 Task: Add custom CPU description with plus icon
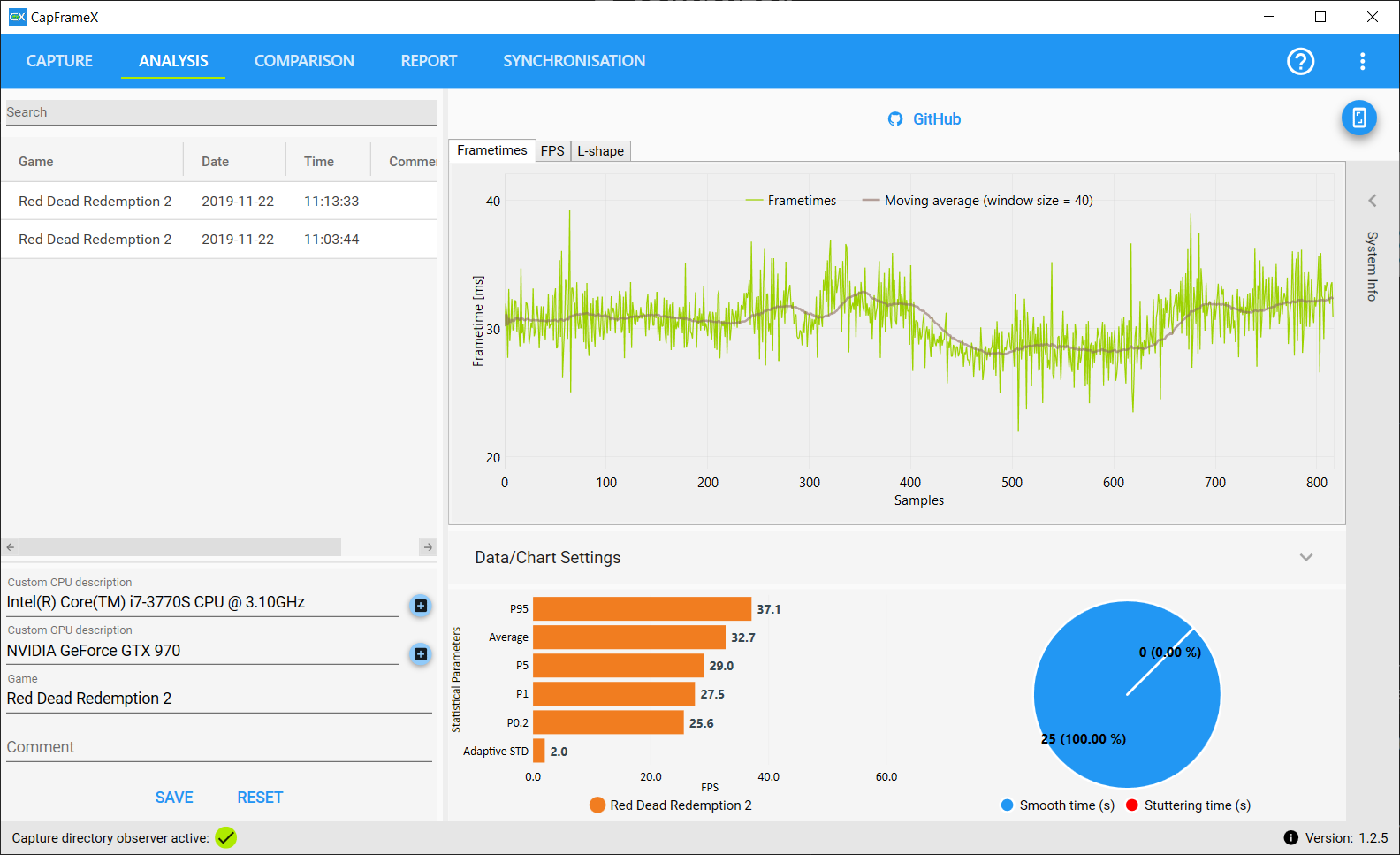(421, 606)
